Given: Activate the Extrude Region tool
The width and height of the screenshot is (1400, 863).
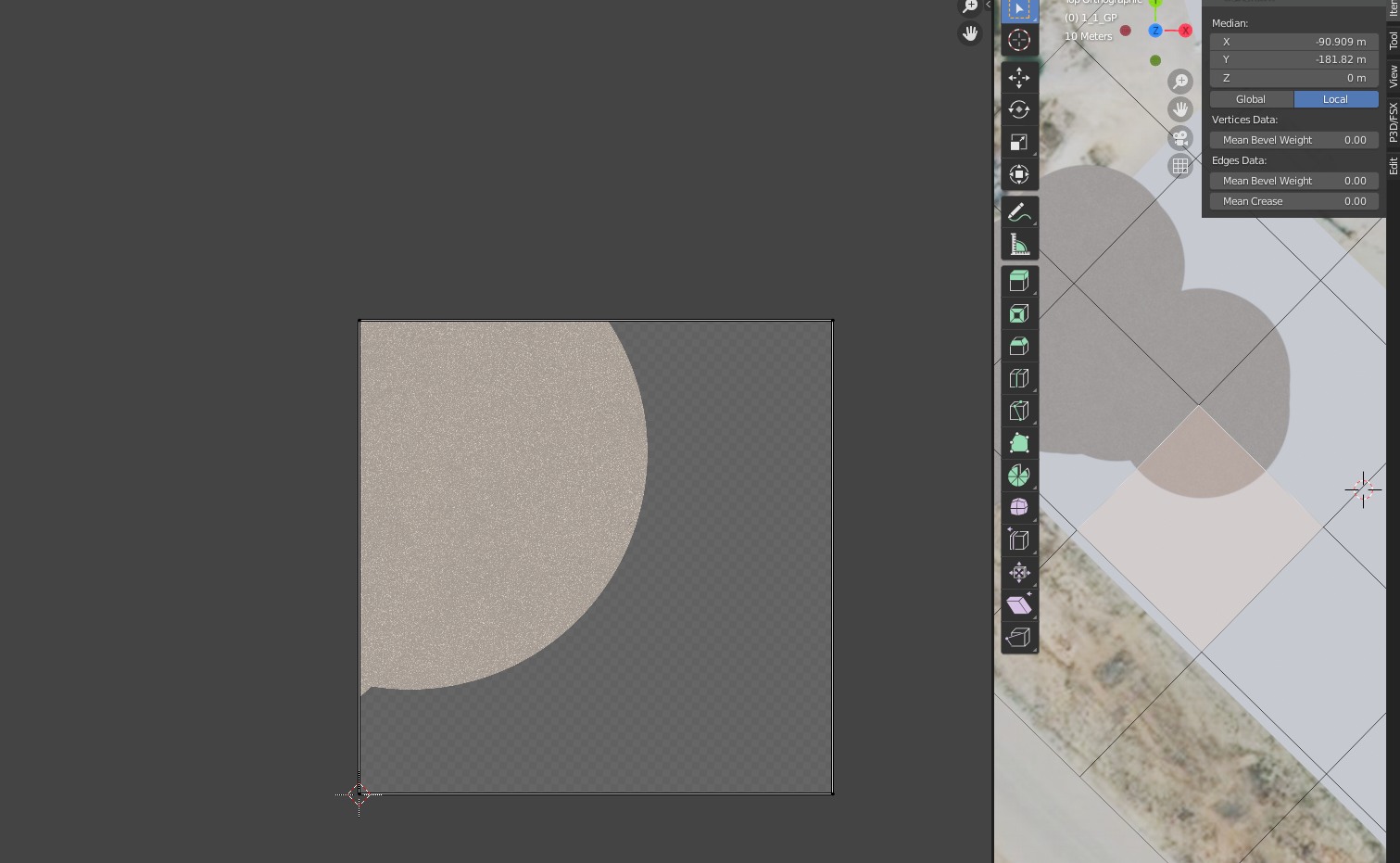Looking at the screenshot, I should tap(1018, 281).
